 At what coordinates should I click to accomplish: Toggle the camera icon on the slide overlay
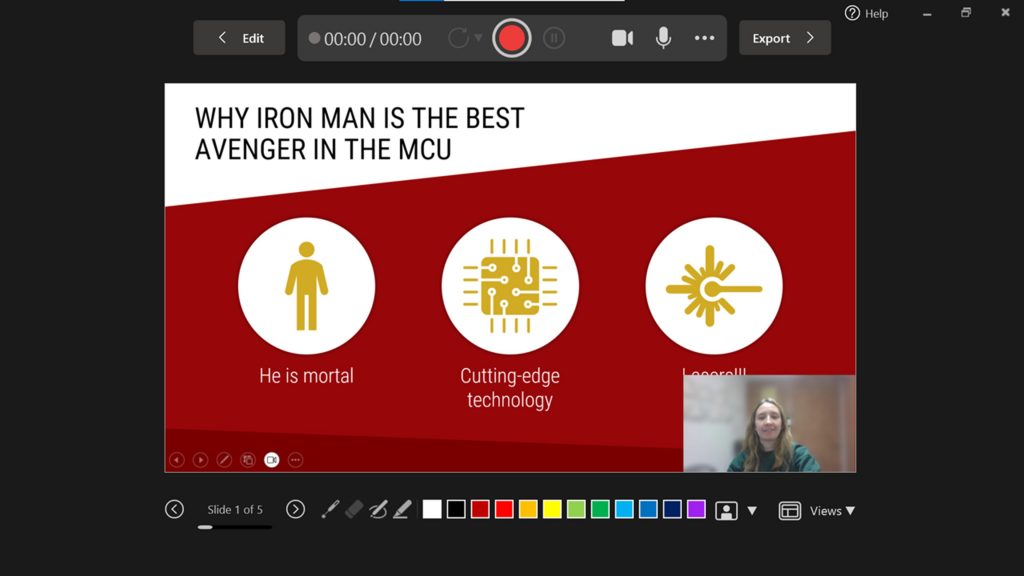coord(270,459)
